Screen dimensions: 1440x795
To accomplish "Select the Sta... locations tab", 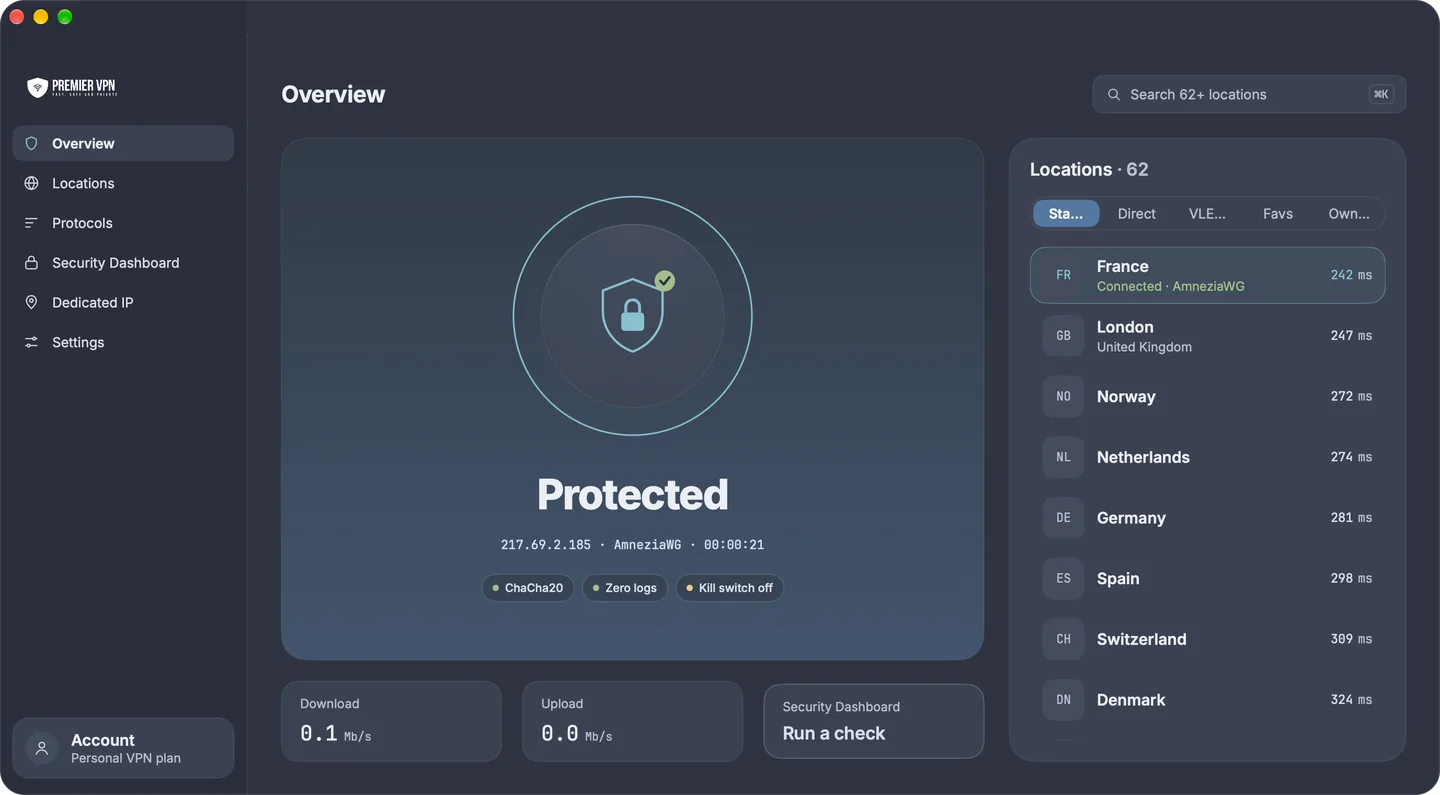I will (x=1066, y=214).
